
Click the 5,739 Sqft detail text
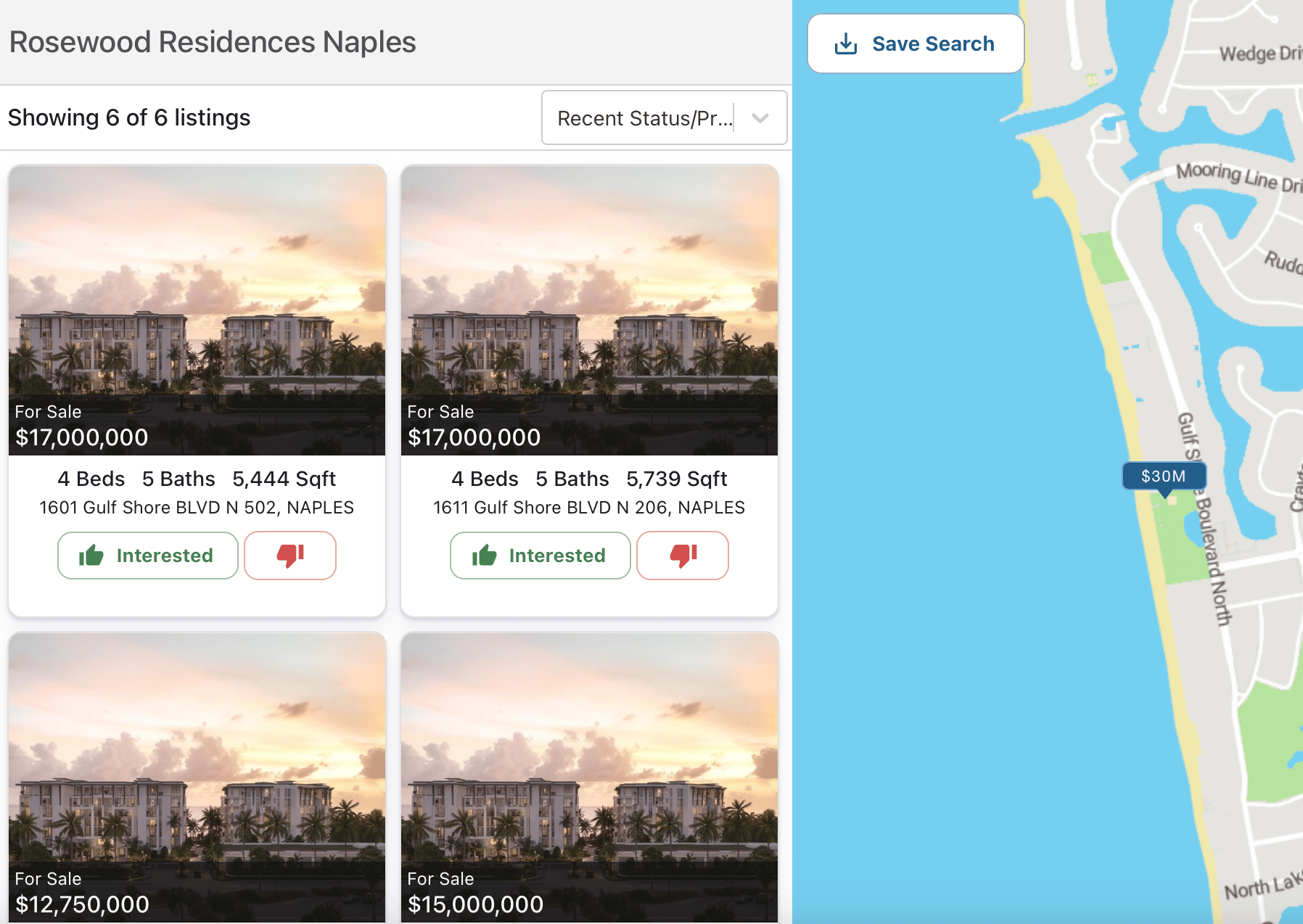coord(676,479)
